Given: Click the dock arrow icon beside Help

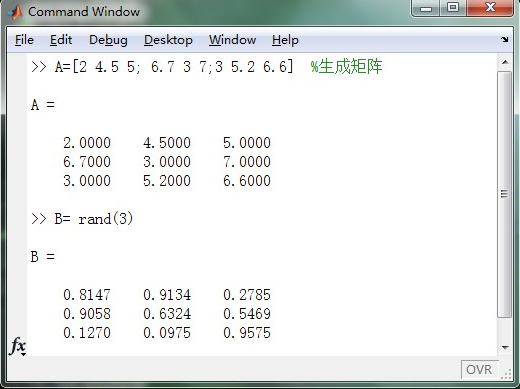Looking at the screenshot, I should pos(505,40).
